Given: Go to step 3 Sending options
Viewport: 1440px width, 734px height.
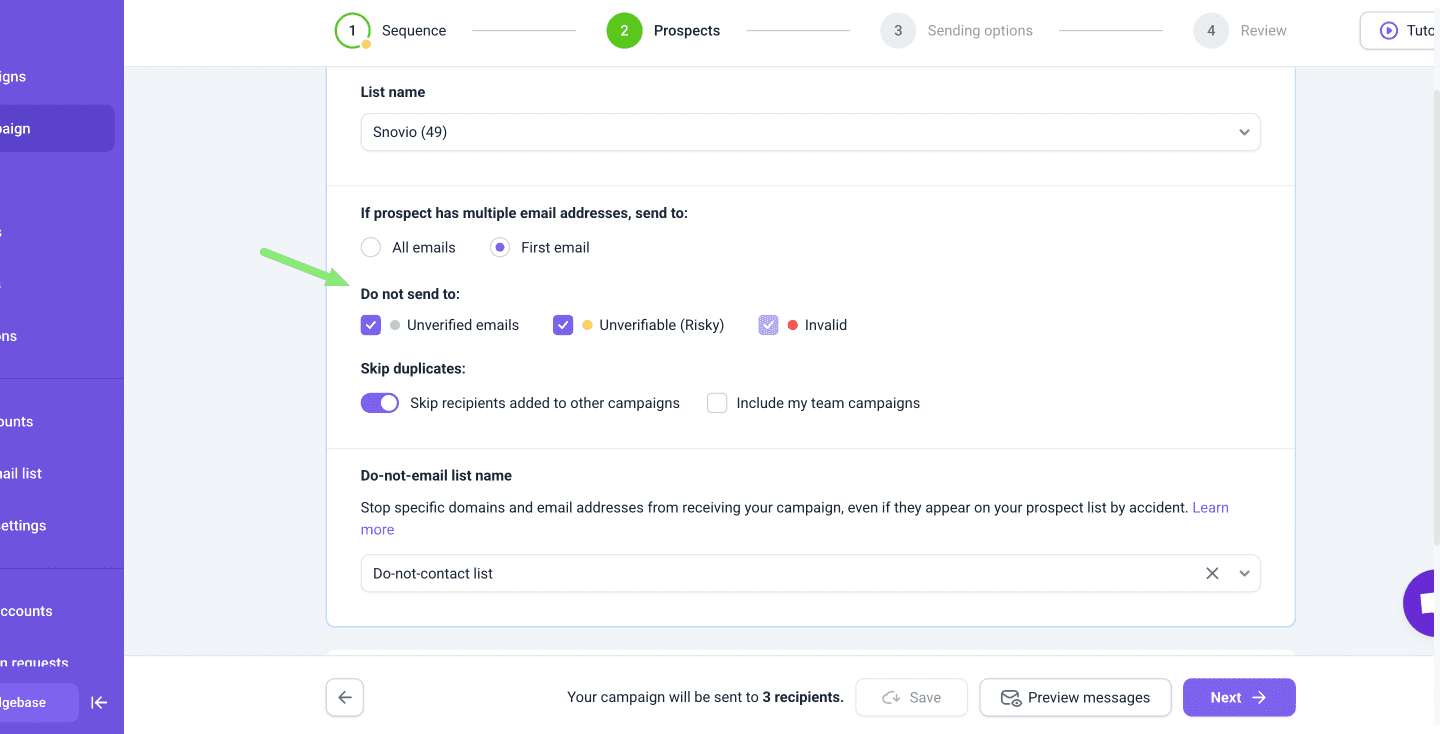Looking at the screenshot, I should pos(898,31).
